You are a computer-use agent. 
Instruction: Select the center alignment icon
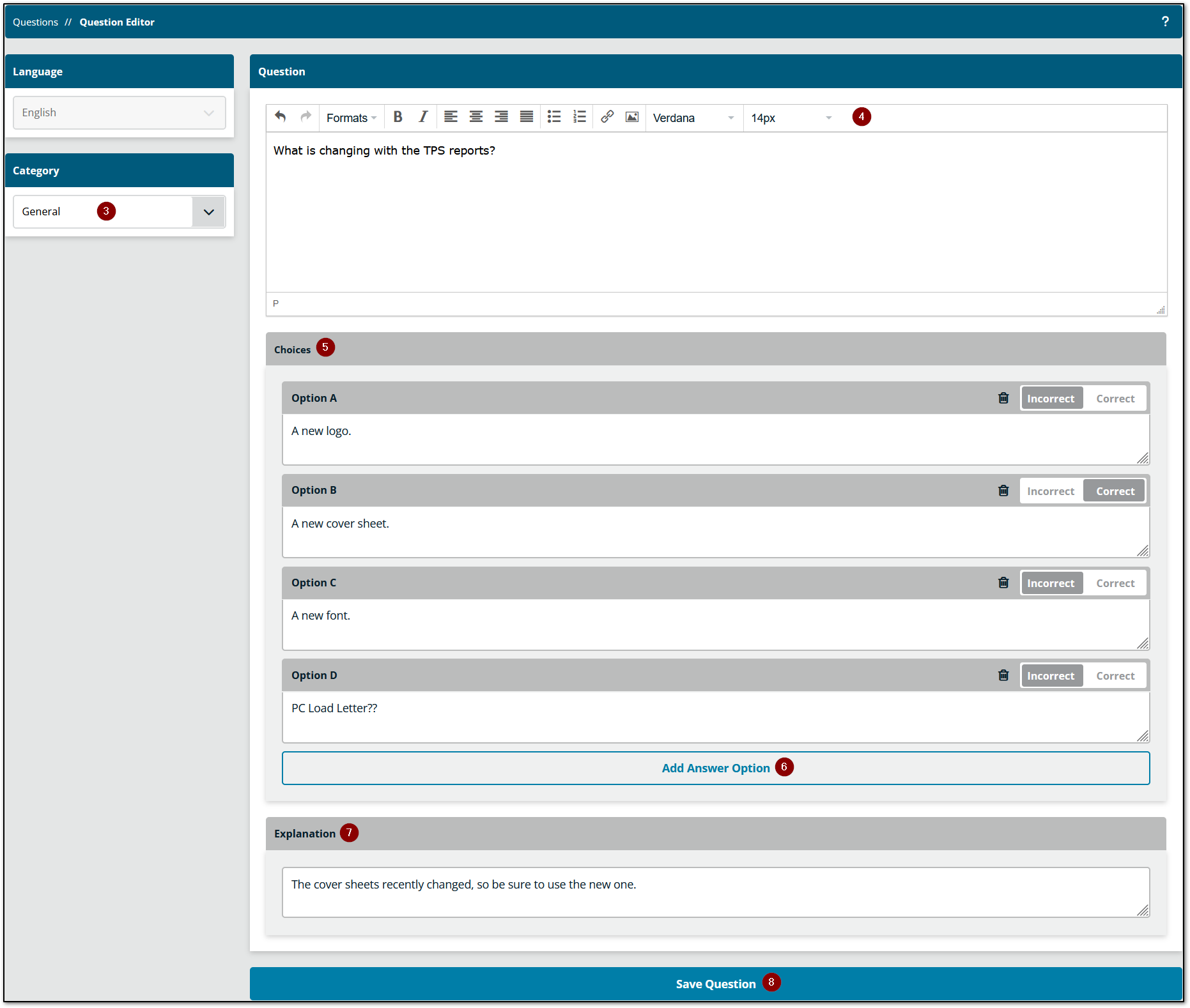475,117
